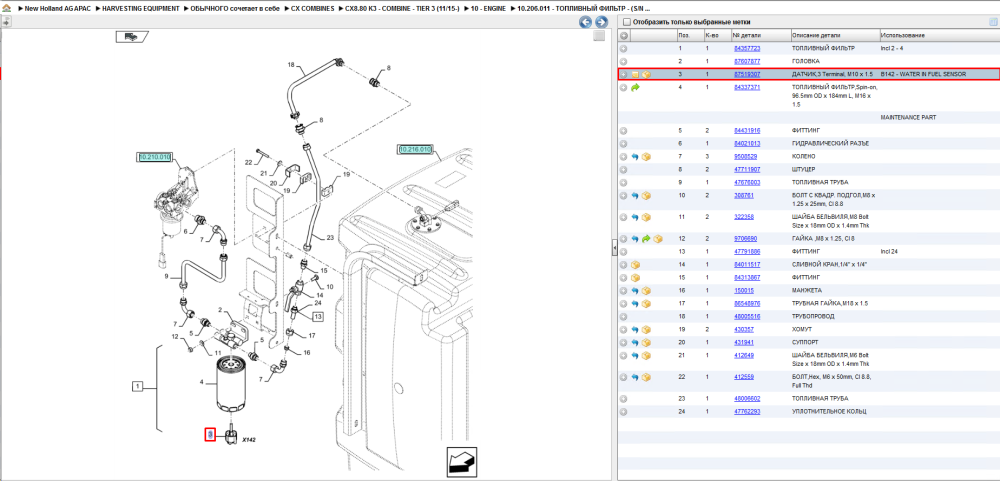1000x481 pixels.
Task: Click the package icon in the КОЛЕНО row
Action: pyautogui.click(x=646, y=156)
